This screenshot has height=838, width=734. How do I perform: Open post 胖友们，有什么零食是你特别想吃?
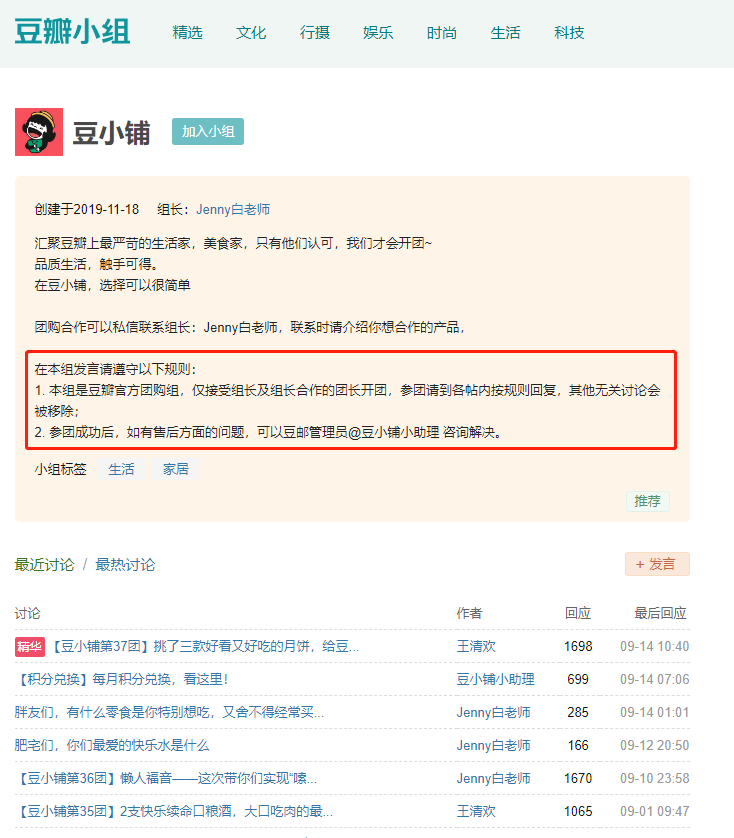coord(169,712)
